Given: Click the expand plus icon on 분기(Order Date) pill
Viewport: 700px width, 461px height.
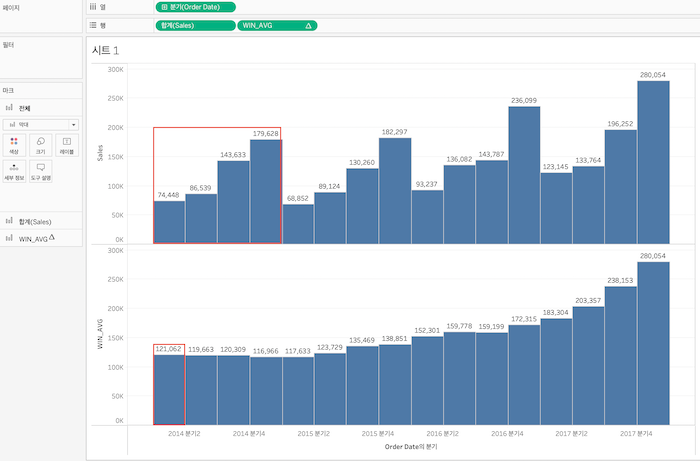Looking at the screenshot, I should pyautogui.click(x=164, y=7).
